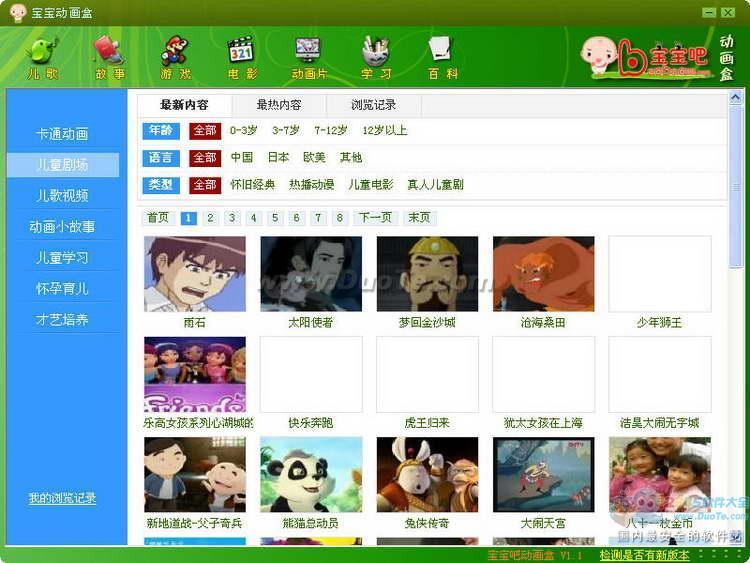The width and height of the screenshot is (750, 563).
Task: Click the vertical scrollbar thumb
Action: point(736,187)
